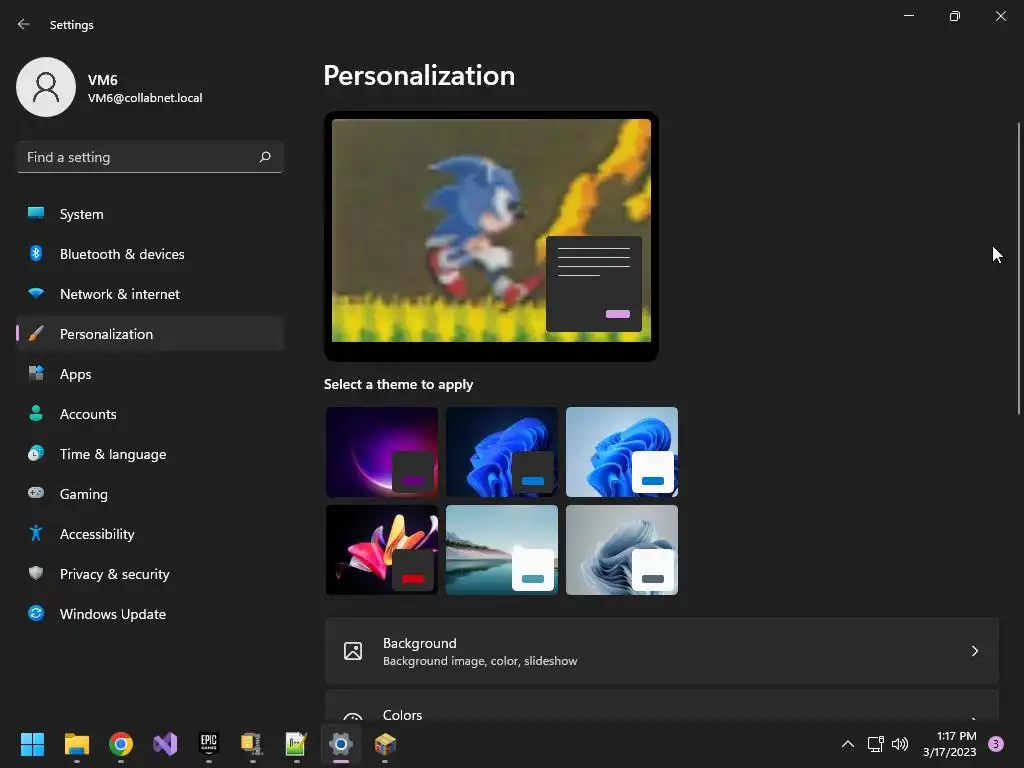This screenshot has width=1024, height=768.
Task: Click the Time & language clock icon
Action: coord(36,453)
